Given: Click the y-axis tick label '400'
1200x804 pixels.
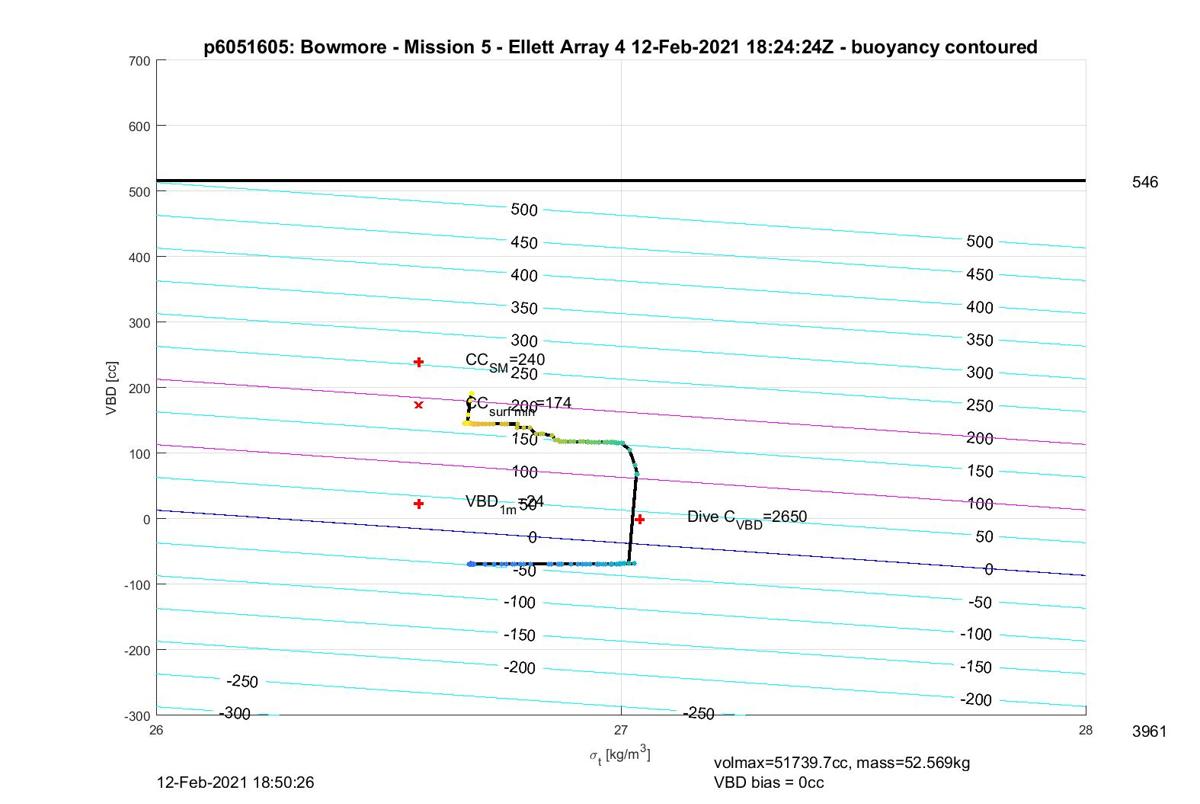Looking at the screenshot, I should pyautogui.click(x=139, y=257).
